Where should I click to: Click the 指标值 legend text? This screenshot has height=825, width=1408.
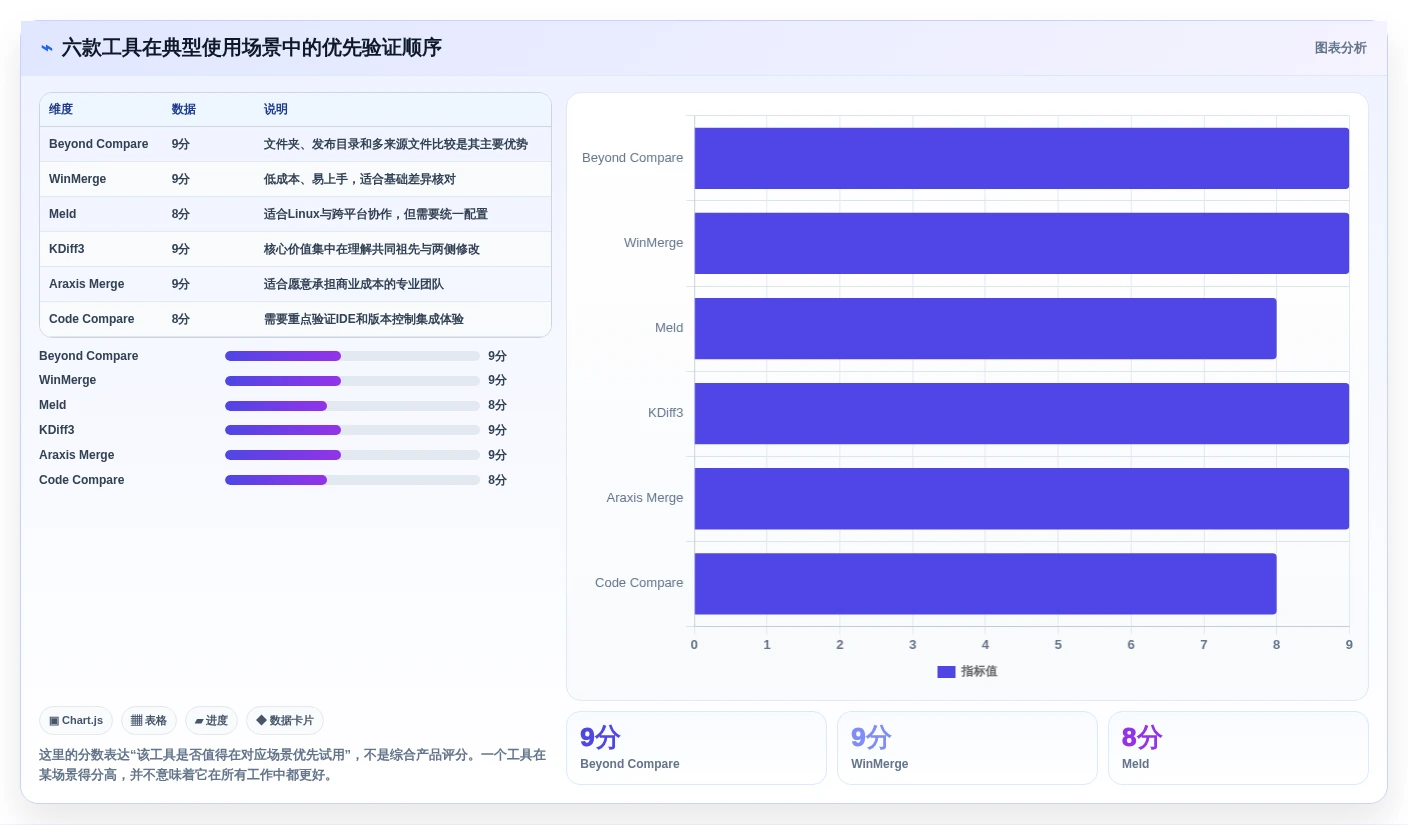click(x=979, y=672)
